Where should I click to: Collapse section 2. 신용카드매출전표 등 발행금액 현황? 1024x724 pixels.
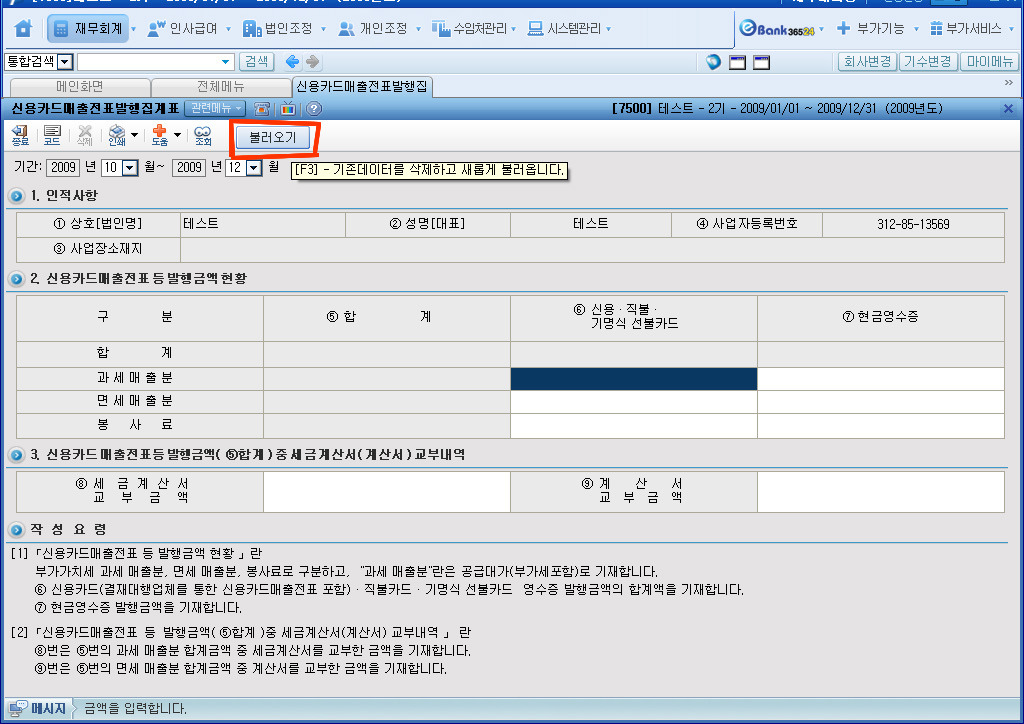coord(17,279)
